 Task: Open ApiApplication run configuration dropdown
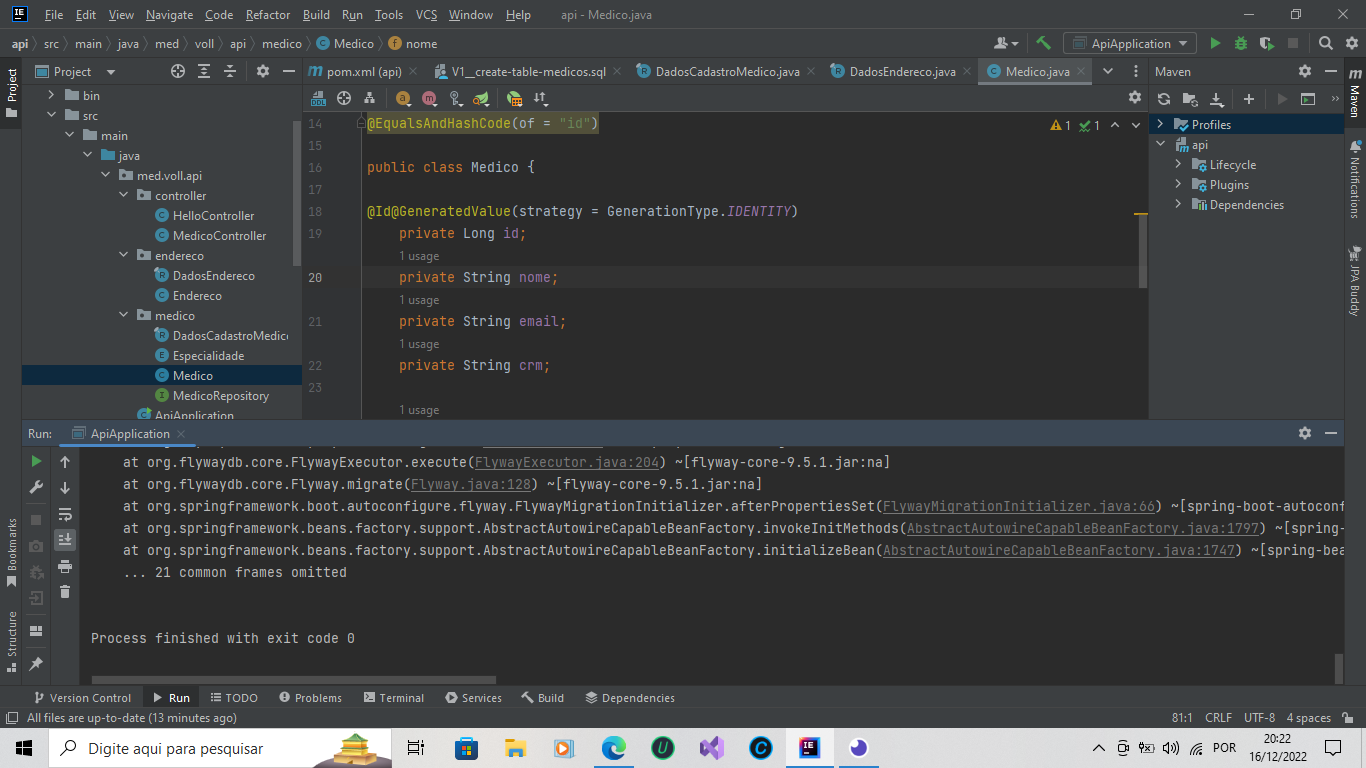tap(1130, 43)
